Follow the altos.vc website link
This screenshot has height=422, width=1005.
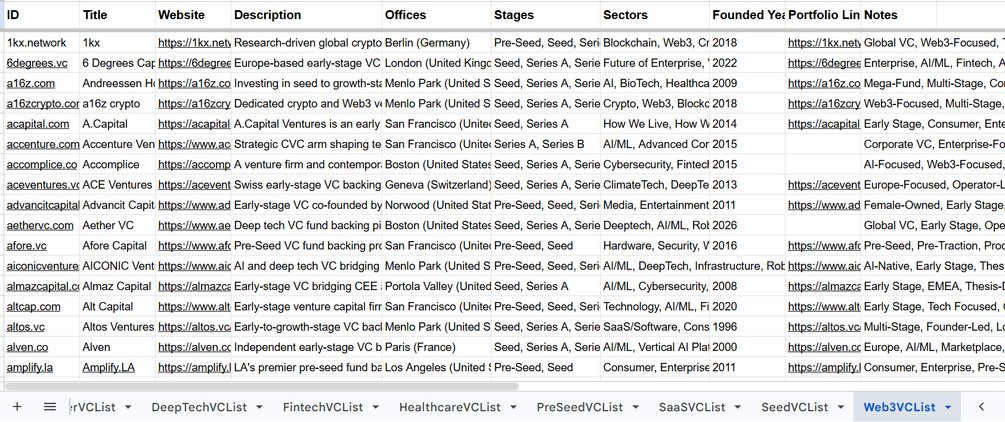coord(194,327)
